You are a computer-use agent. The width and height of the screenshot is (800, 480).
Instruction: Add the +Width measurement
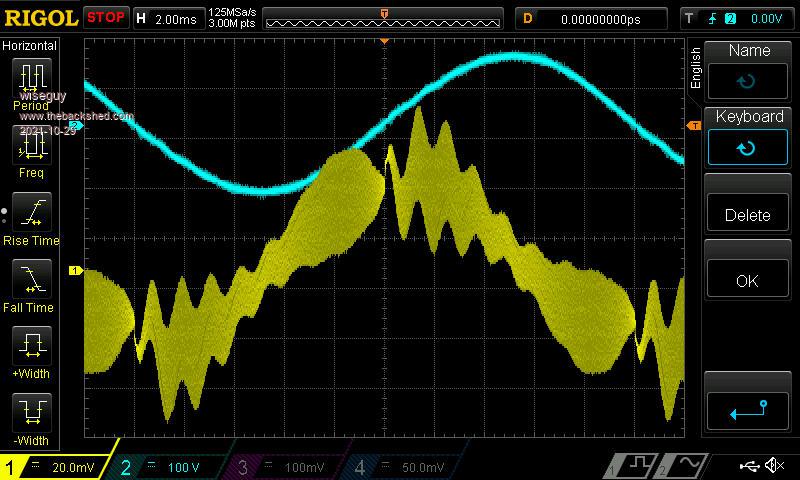(x=30, y=347)
